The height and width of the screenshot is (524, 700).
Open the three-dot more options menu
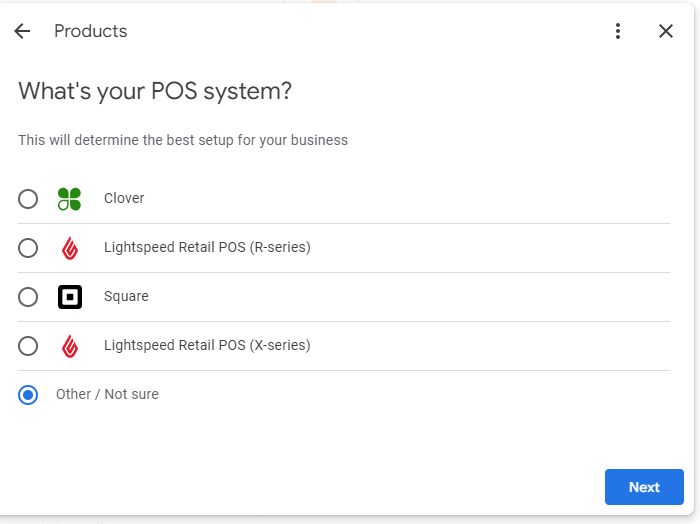[618, 31]
